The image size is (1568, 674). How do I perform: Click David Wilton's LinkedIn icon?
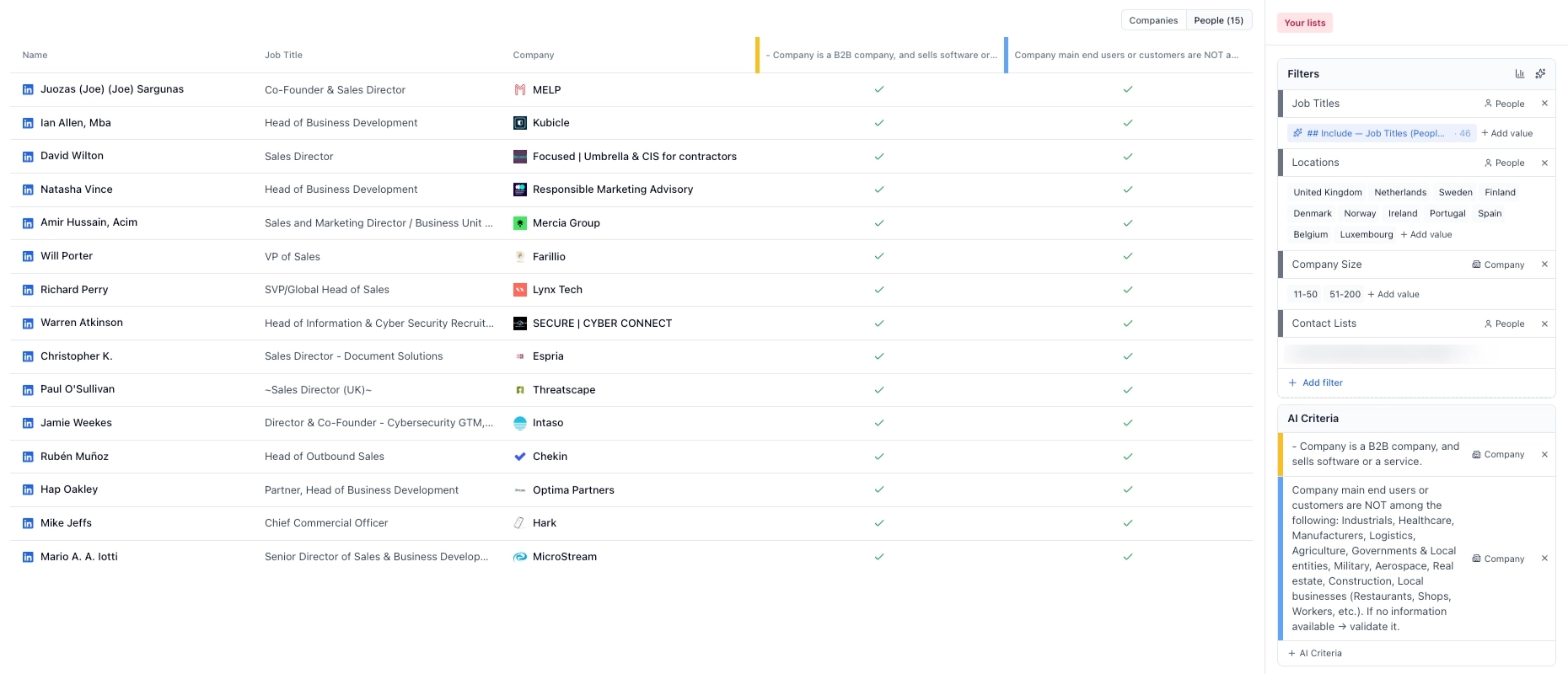click(28, 156)
